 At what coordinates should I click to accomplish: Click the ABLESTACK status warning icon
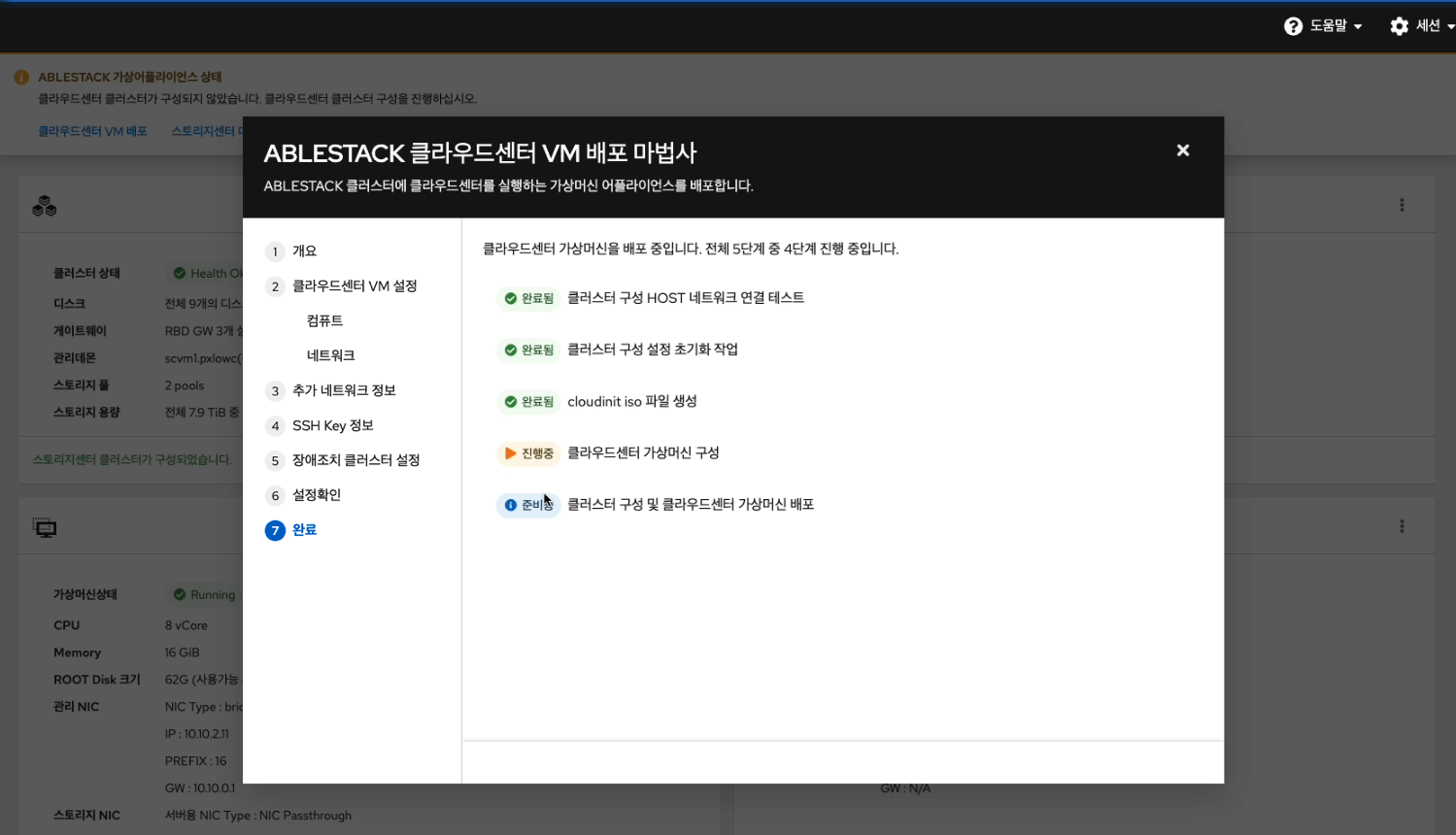(x=21, y=77)
